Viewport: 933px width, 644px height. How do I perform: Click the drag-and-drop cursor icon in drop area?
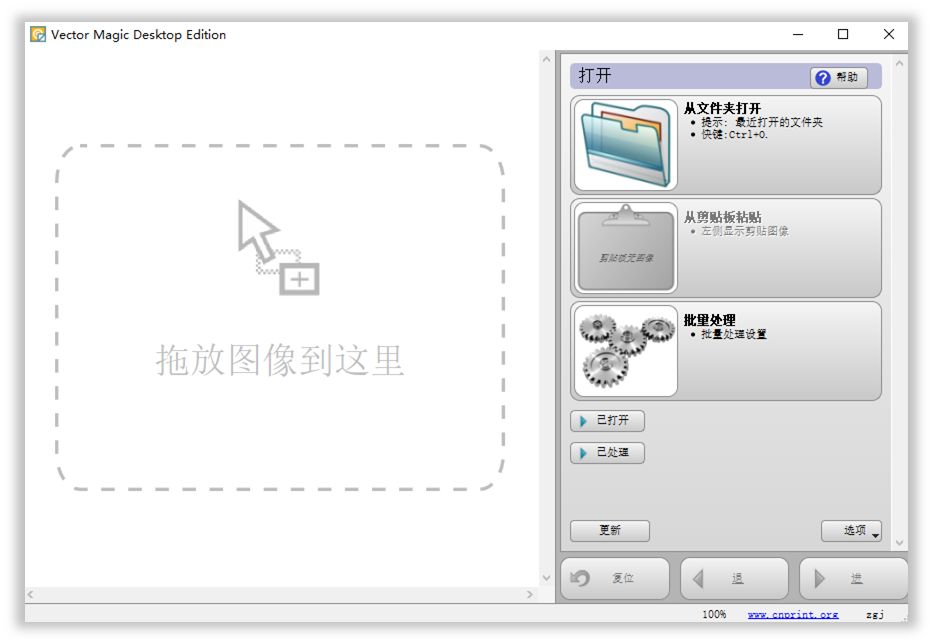click(x=278, y=247)
